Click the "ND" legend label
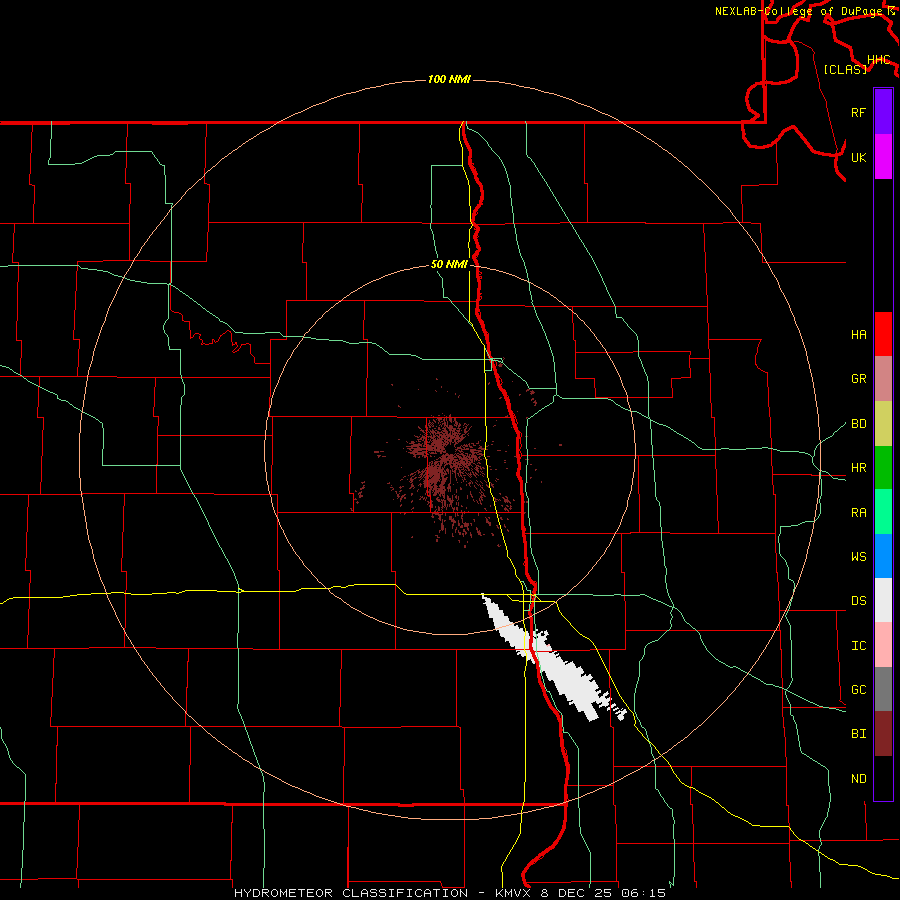 (858, 779)
